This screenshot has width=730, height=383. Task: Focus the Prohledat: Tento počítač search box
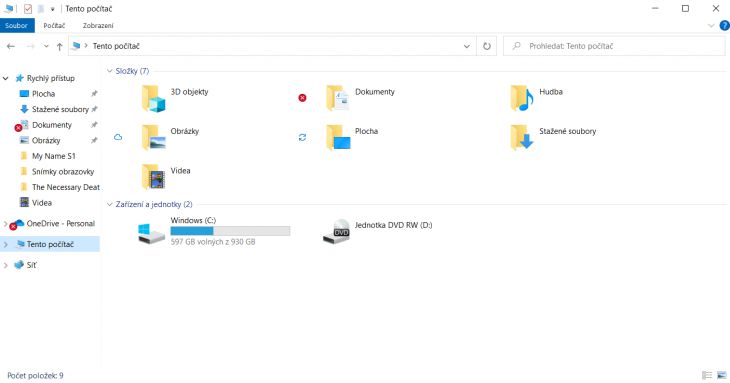coord(614,46)
